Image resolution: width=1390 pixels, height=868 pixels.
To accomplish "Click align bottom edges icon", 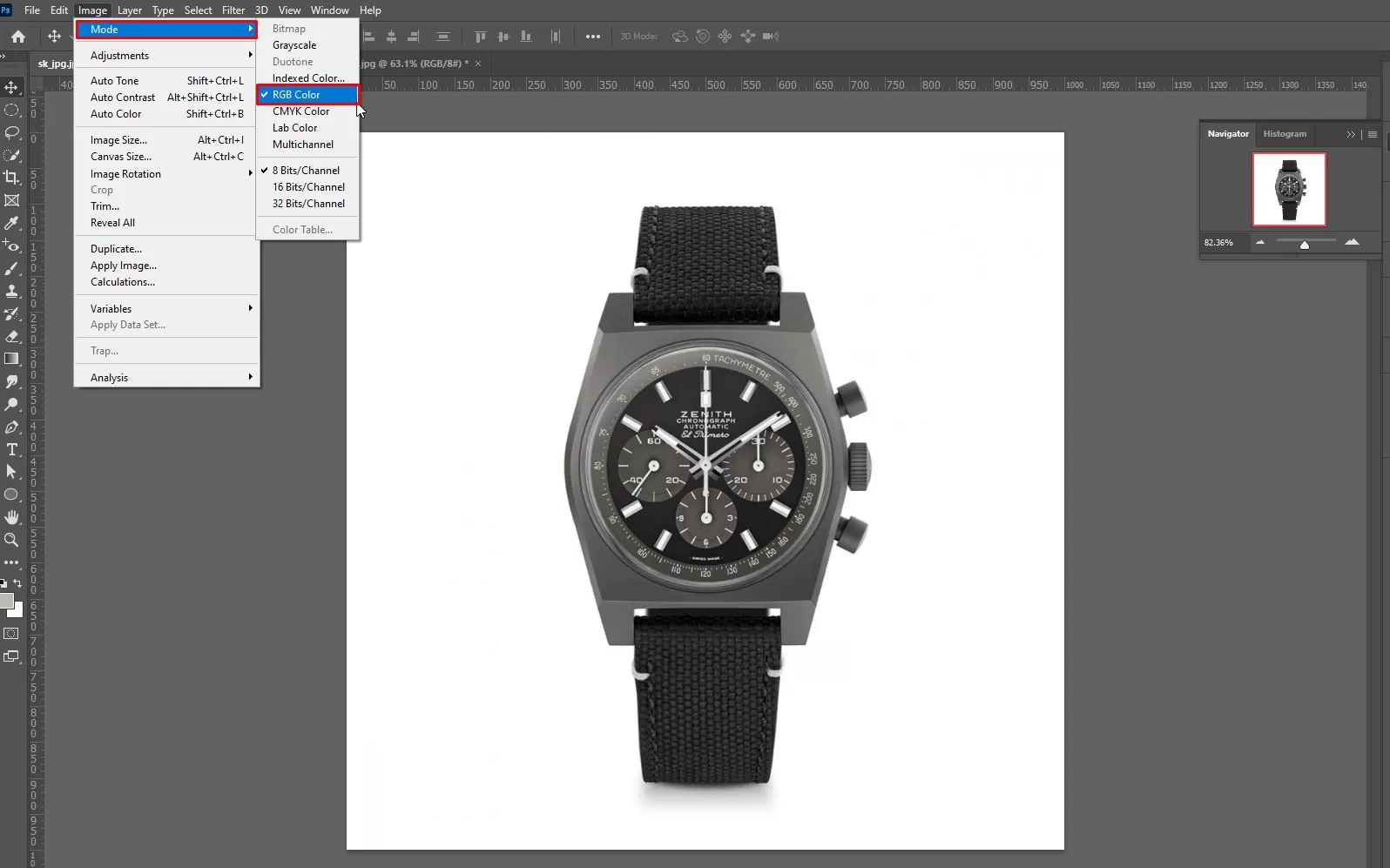I will [525, 37].
